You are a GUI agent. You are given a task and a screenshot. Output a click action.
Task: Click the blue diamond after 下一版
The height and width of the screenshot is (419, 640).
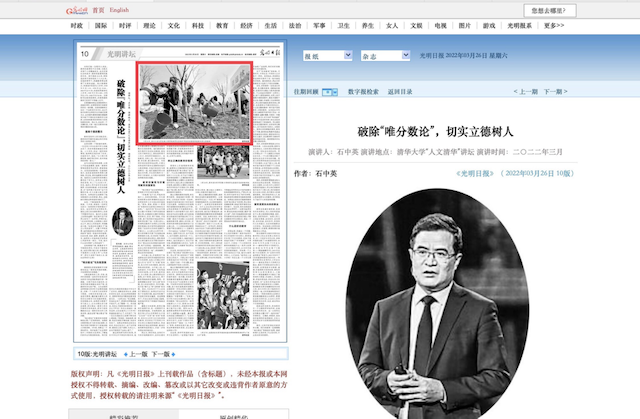(174, 354)
